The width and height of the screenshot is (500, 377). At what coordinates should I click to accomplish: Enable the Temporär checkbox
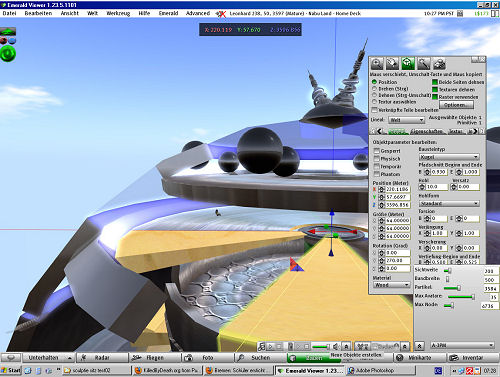[x=377, y=166]
